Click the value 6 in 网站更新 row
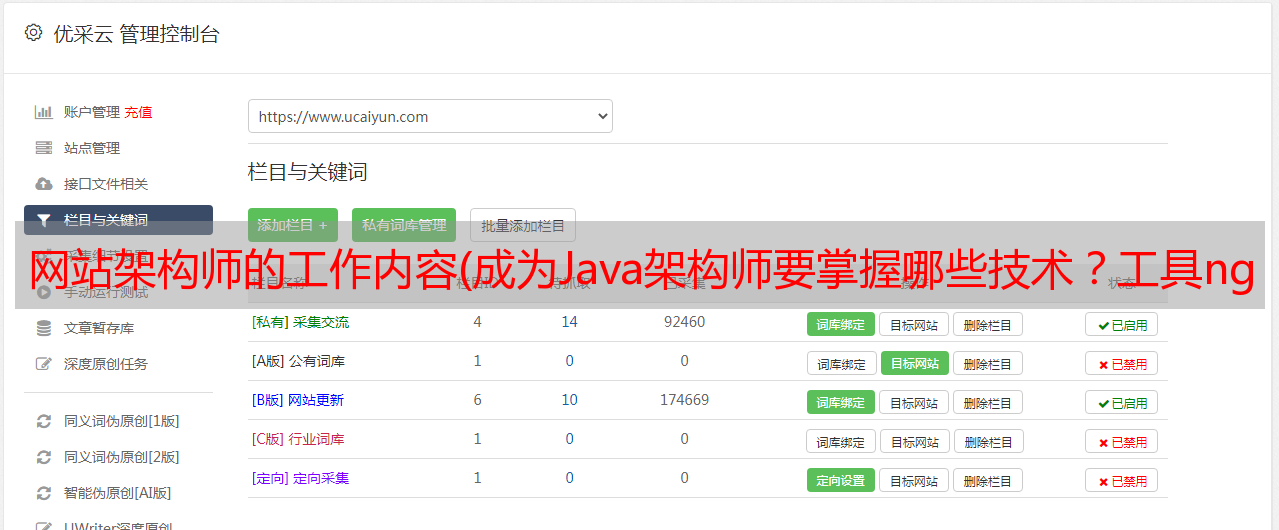This screenshot has width=1279, height=530. tap(477, 400)
